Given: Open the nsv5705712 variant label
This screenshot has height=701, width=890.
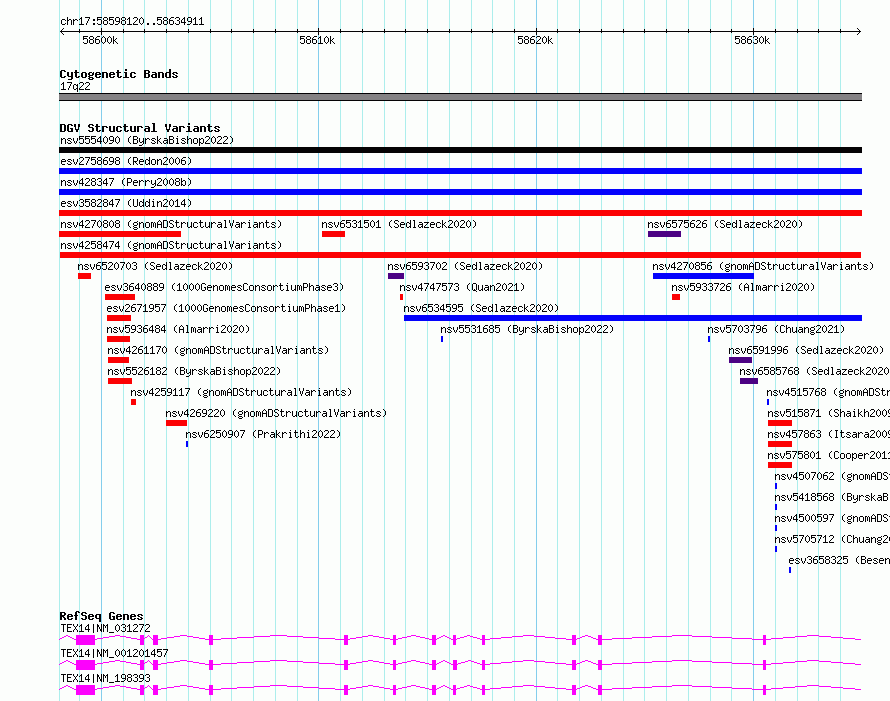Looking at the screenshot, I should (832, 539).
